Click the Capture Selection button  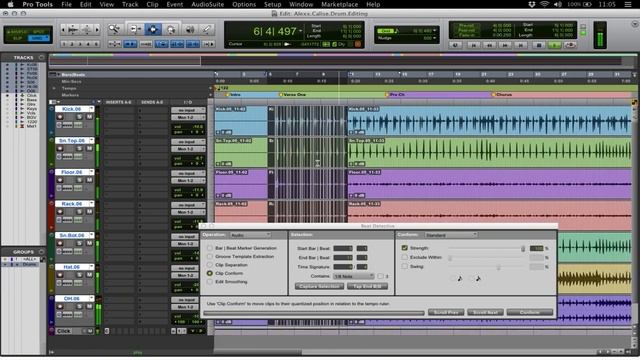click(319, 287)
